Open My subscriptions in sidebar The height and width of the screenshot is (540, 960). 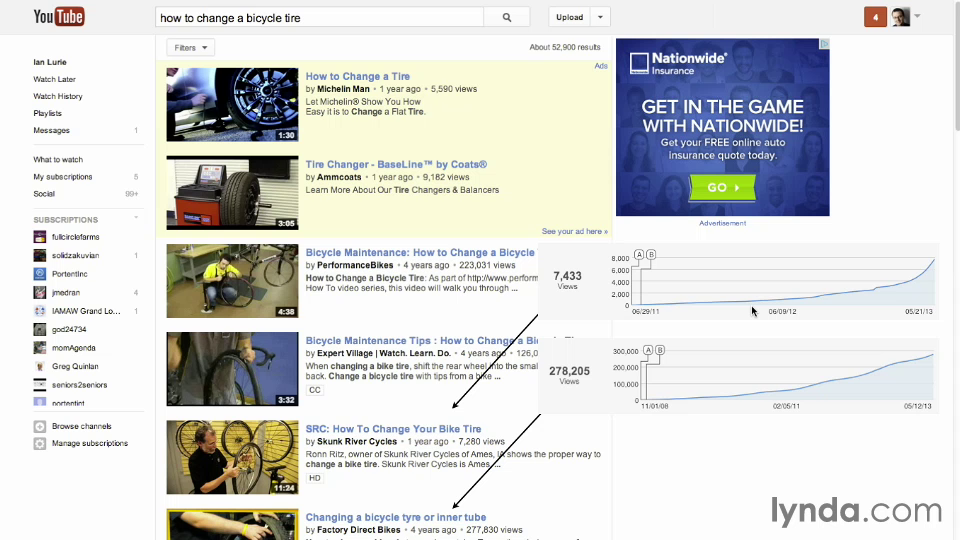click(x=62, y=176)
